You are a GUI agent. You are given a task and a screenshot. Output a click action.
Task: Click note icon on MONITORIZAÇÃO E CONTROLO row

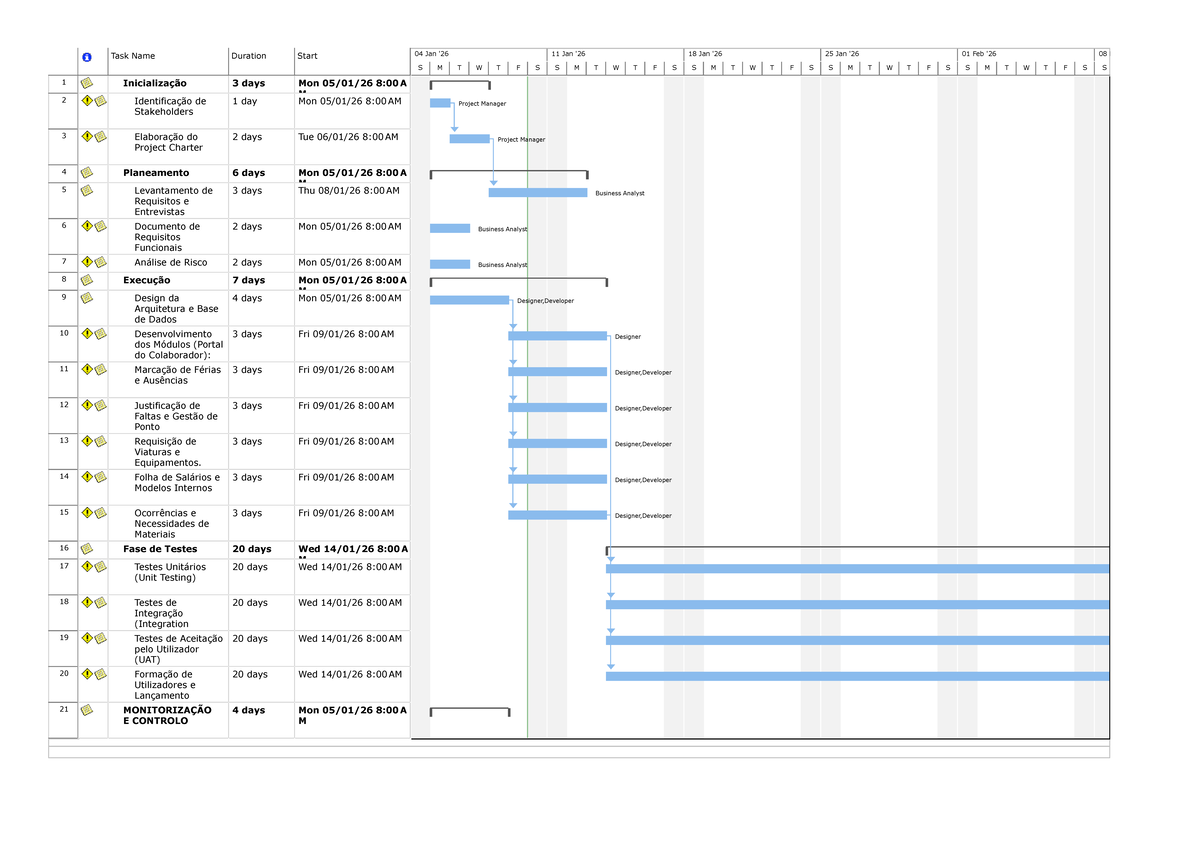(87, 710)
